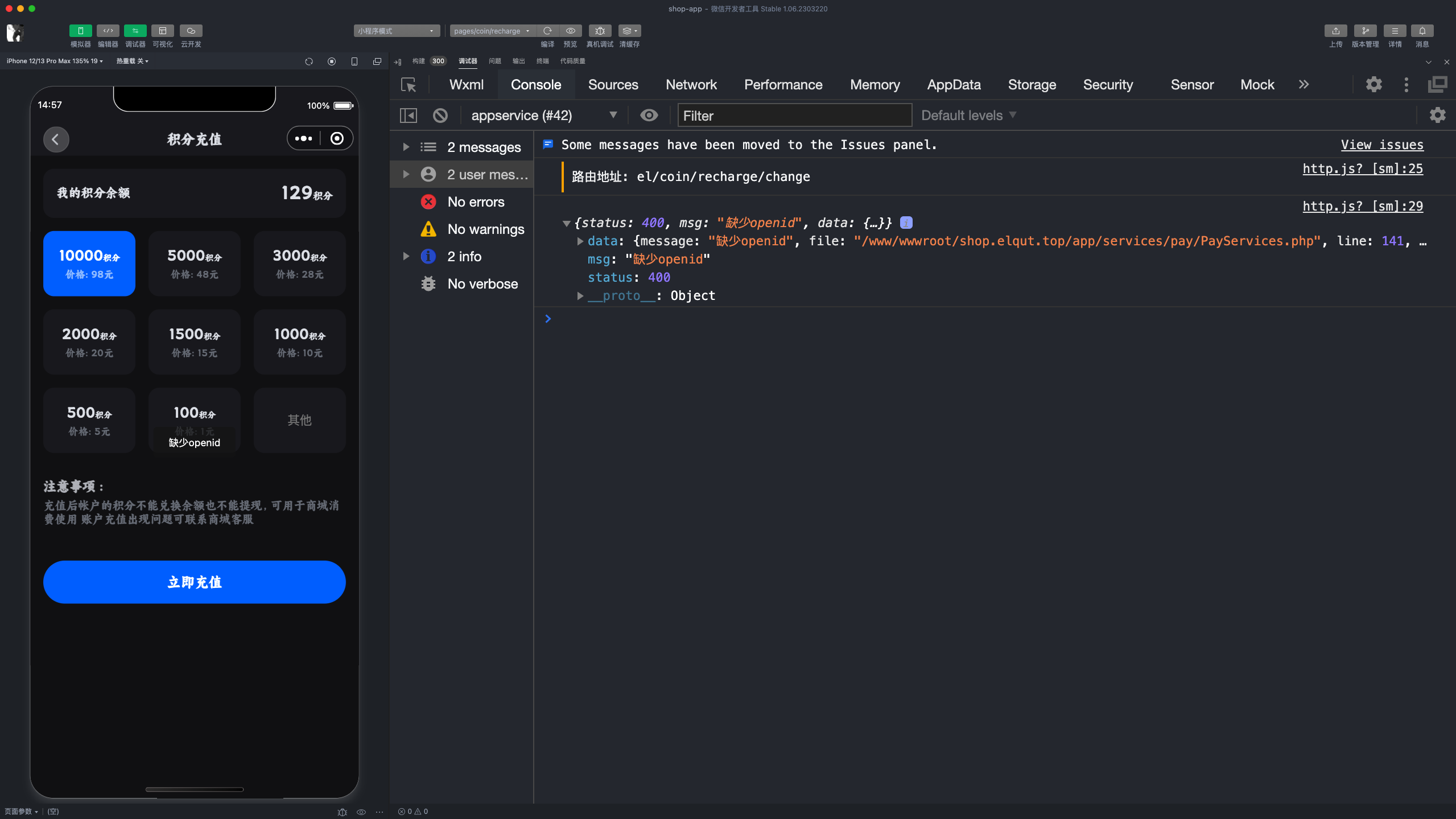Open the pages/coin/recharge page dropdown
1456x819 pixels.
click(492, 31)
